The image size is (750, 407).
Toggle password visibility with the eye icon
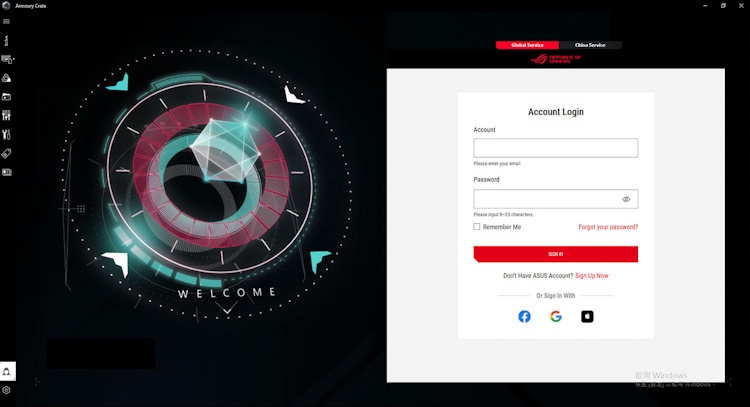click(626, 199)
